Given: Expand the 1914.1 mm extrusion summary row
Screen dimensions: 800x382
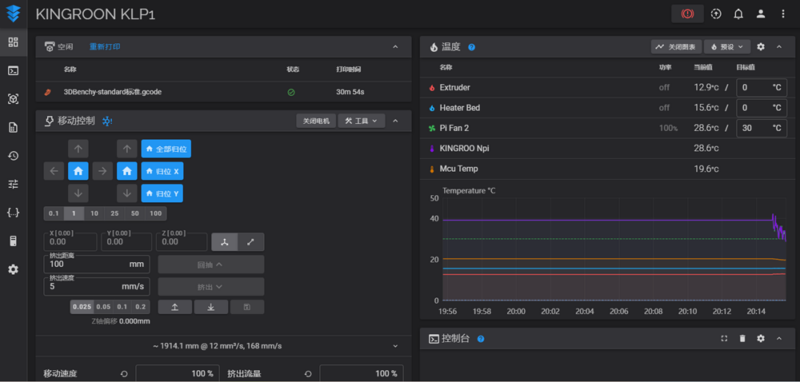Looking at the screenshot, I should tap(223, 346).
